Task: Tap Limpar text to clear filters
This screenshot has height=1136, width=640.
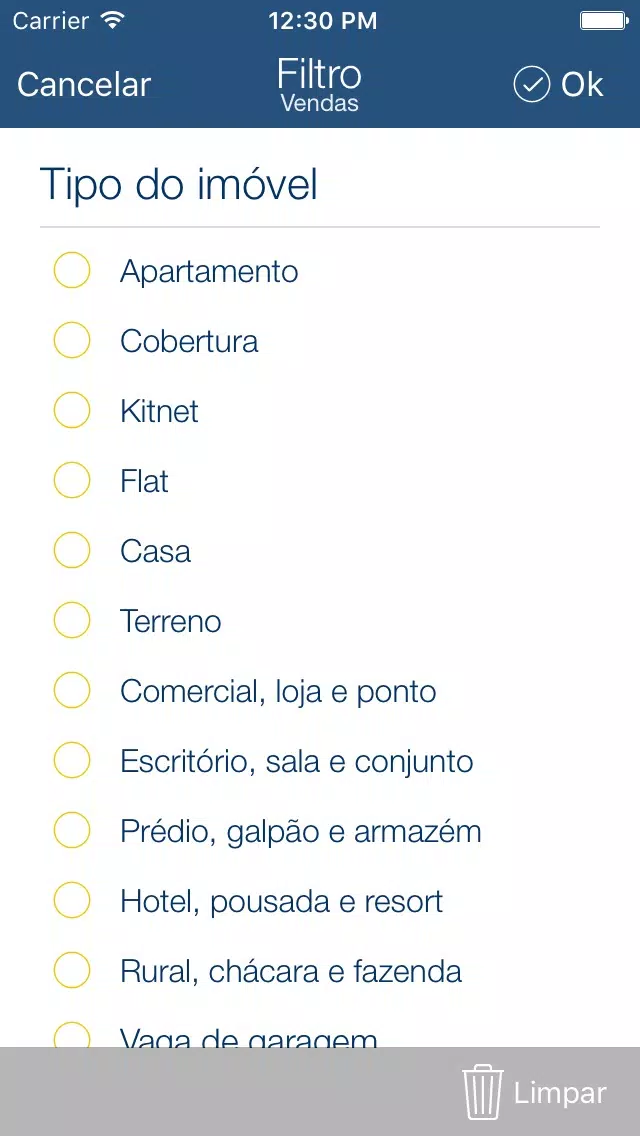Action: pos(560,1093)
